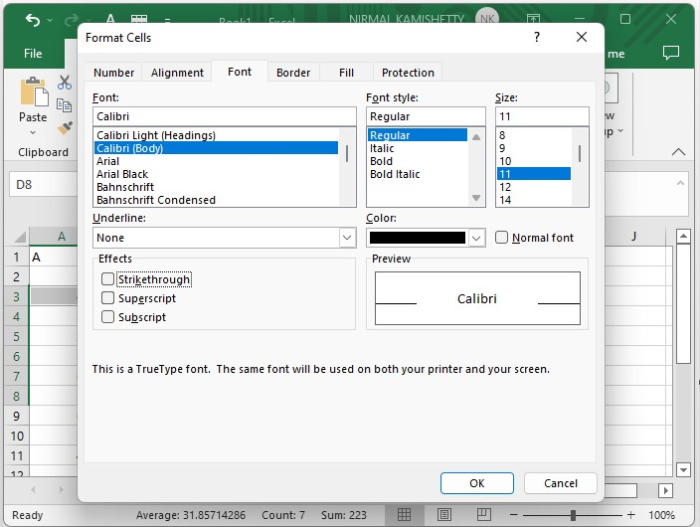This screenshot has height=527, width=700.
Task: Enable the Subscript effect
Action: coord(108,317)
